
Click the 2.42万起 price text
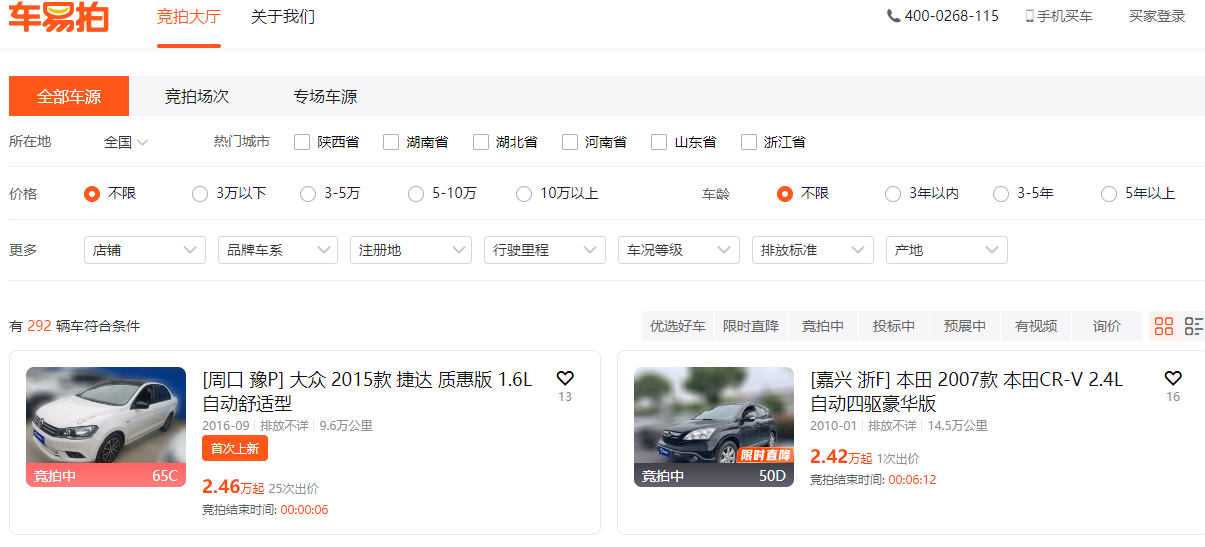[841, 457]
